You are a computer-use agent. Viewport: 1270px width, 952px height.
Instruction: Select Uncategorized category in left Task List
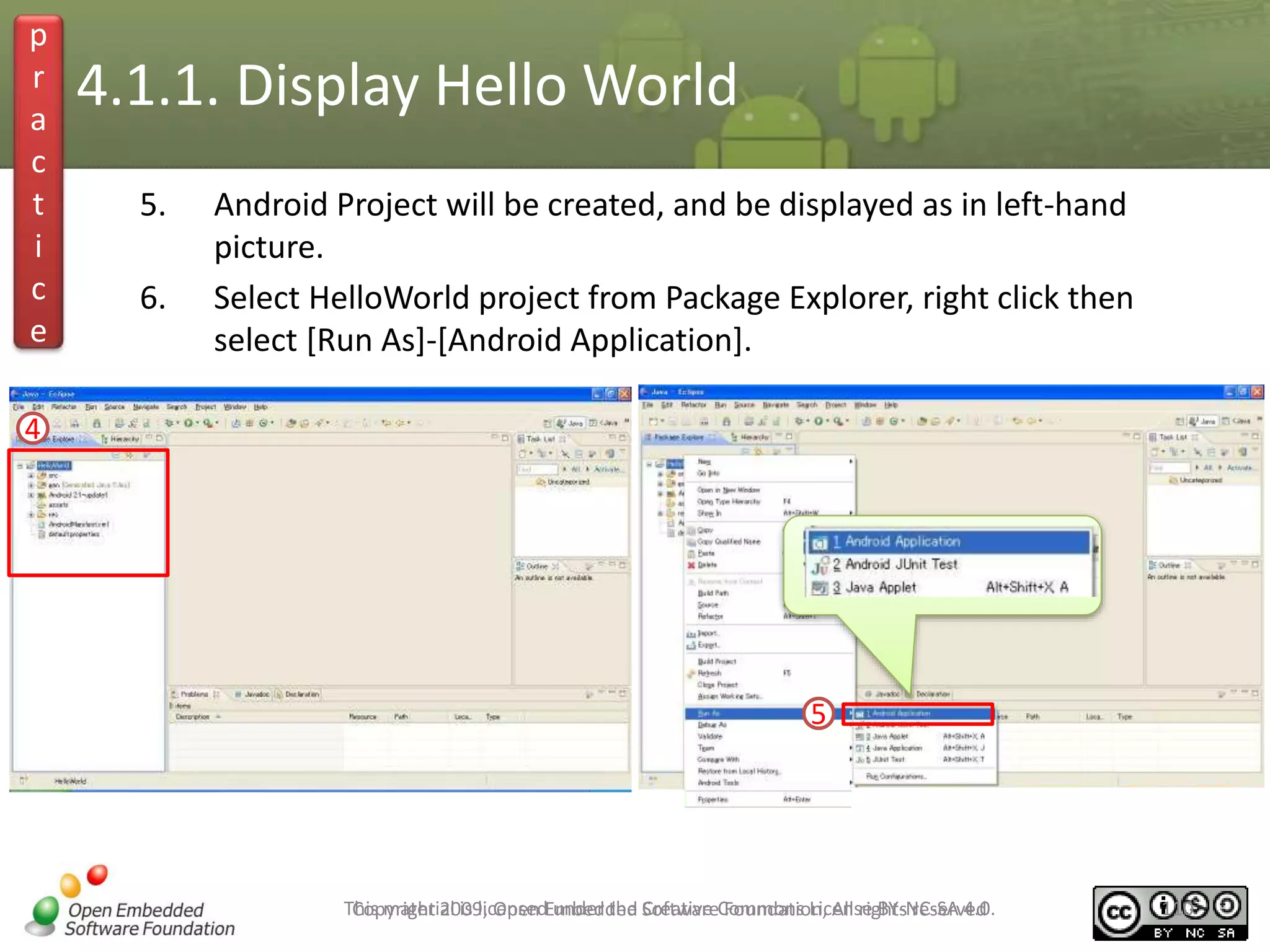pyautogui.click(x=564, y=482)
